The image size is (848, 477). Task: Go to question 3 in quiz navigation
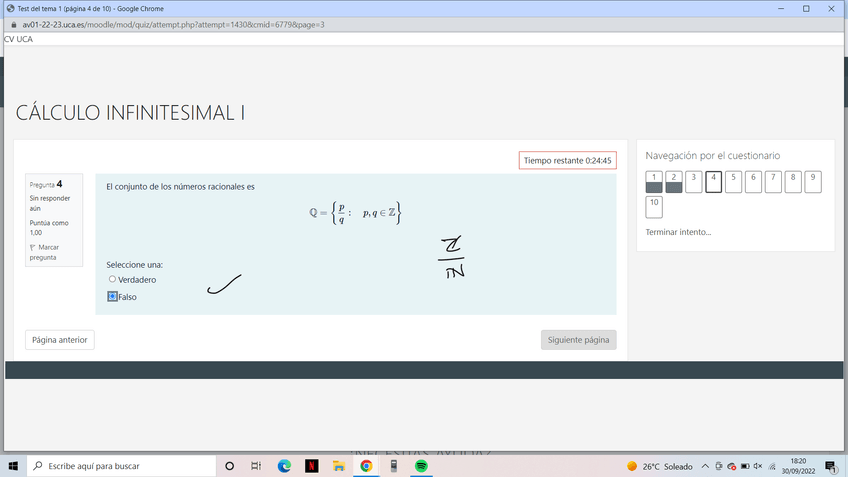click(x=694, y=182)
